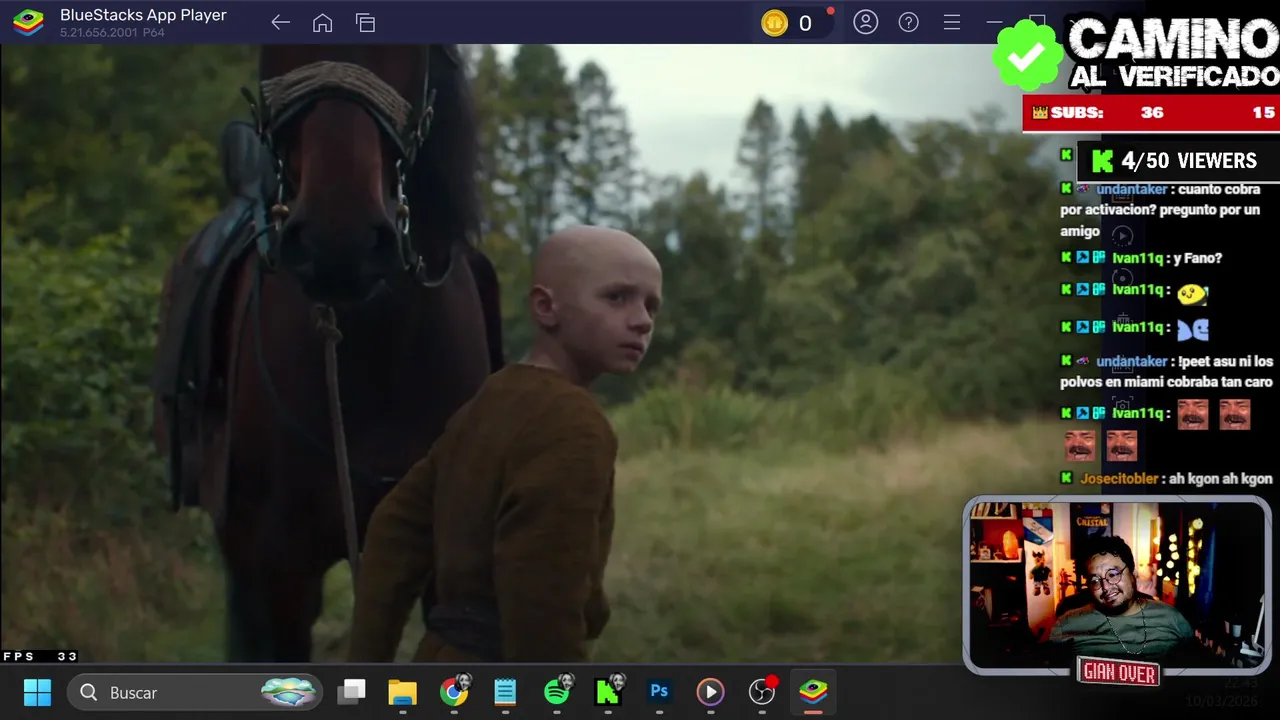Click undantaker's 'polvos en miami' message

click(x=1166, y=371)
